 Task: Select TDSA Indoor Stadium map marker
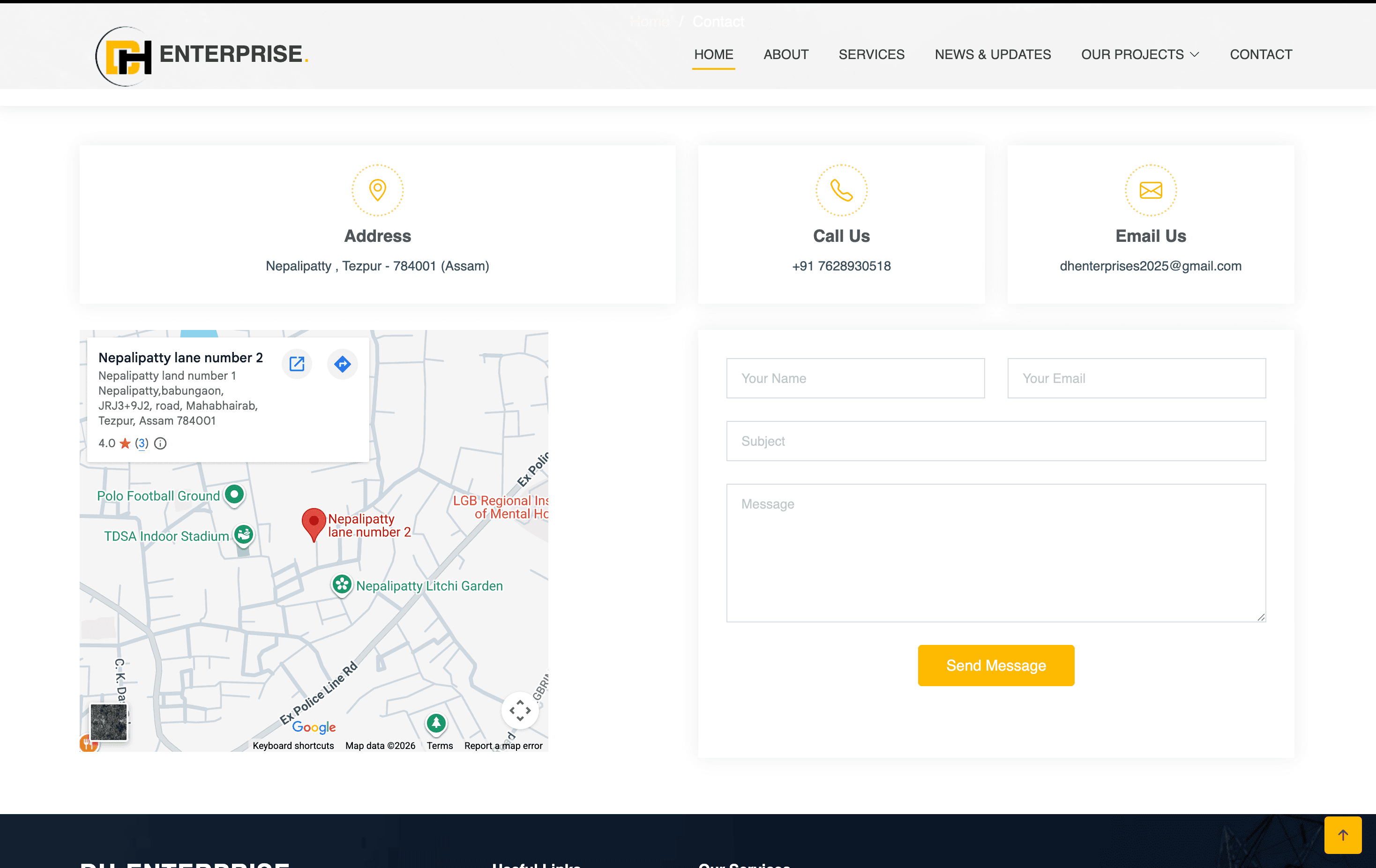click(244, 535)
